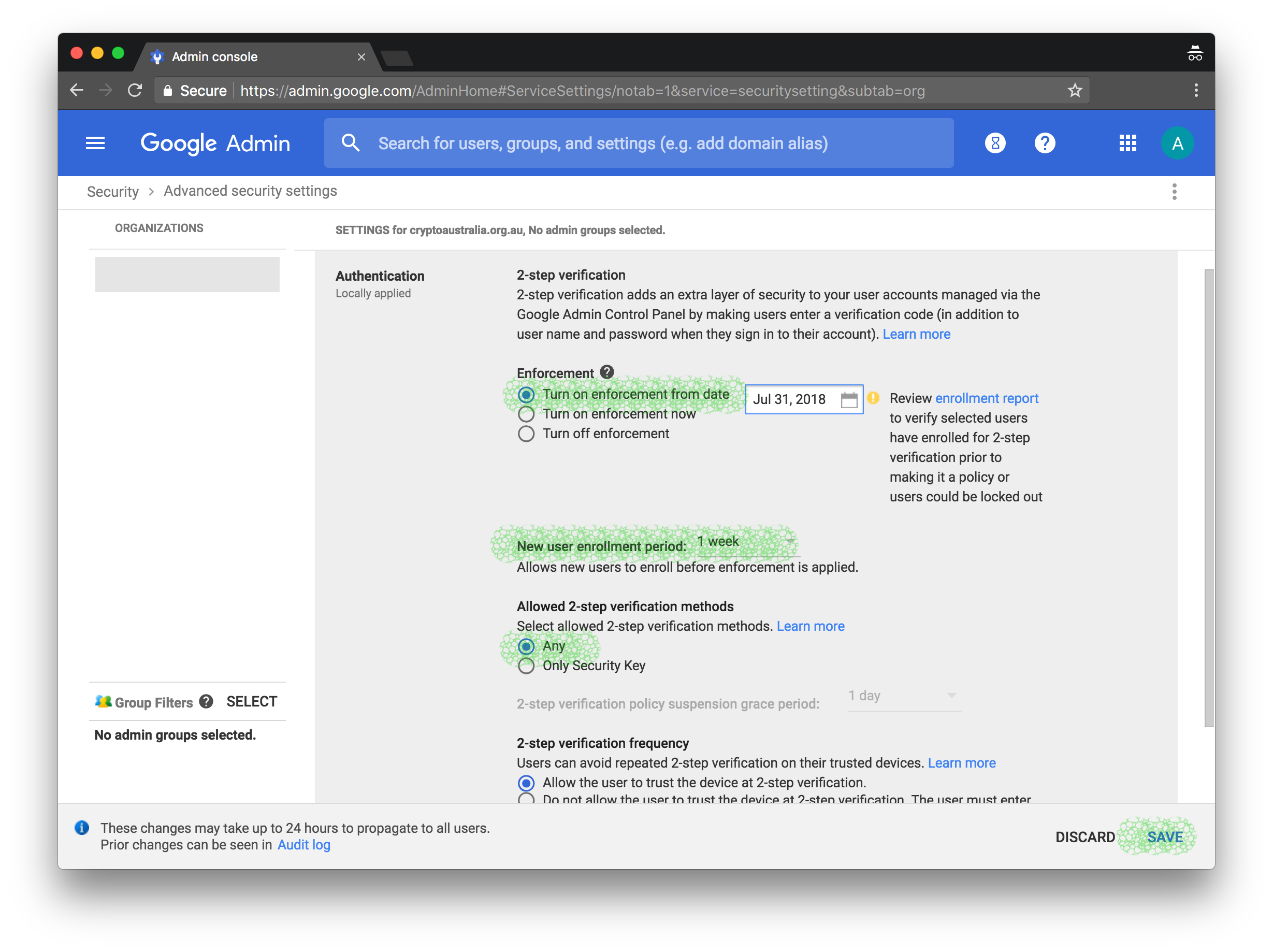Viewport: 1273px width, 952px height.
Task: Open the Google apps grid
Action: [1127, 143]
